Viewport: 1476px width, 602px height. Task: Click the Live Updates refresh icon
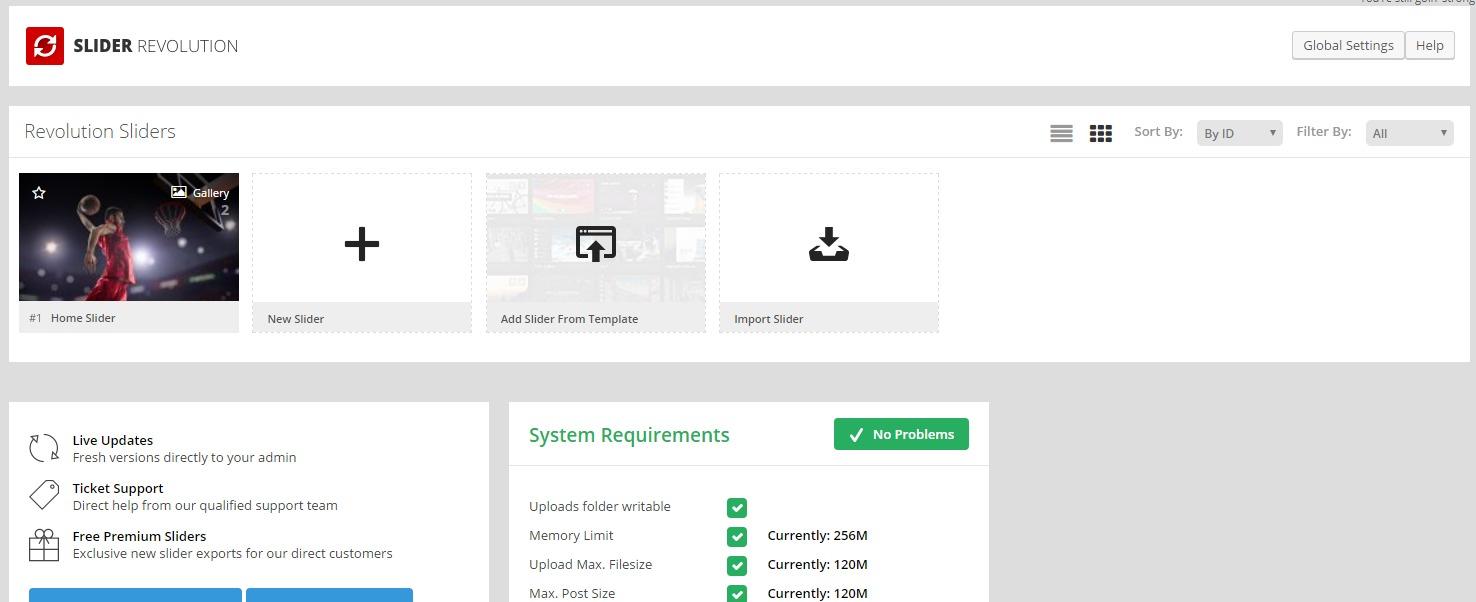tap(44, 448)
